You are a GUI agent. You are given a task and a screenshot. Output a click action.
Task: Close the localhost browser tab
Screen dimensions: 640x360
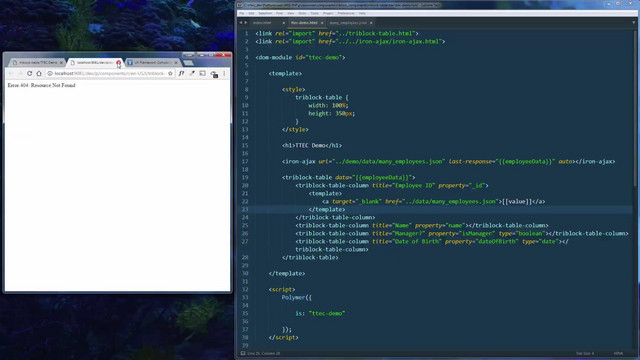(119, 62)
